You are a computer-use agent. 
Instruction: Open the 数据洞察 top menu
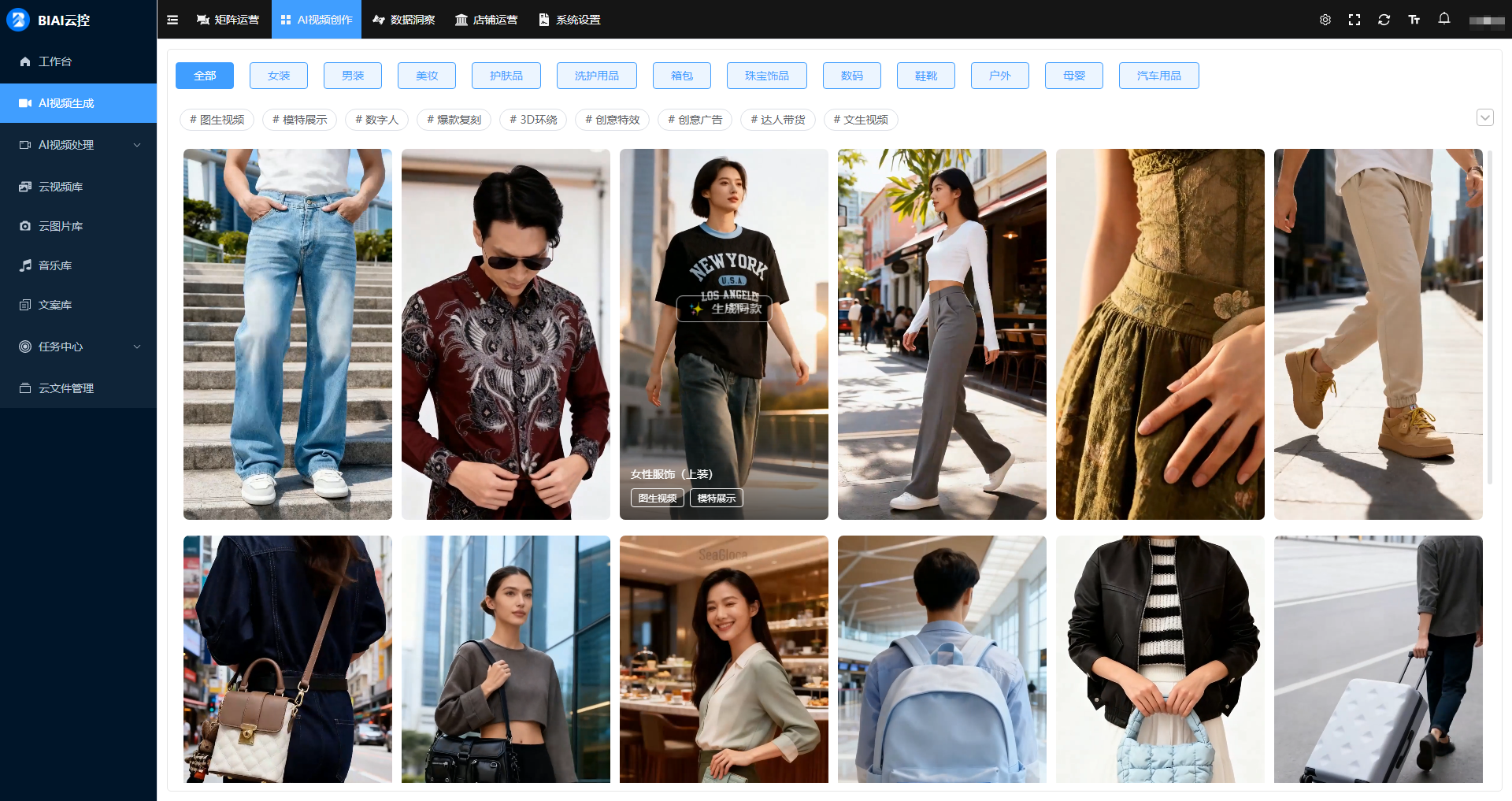(404, 20)
